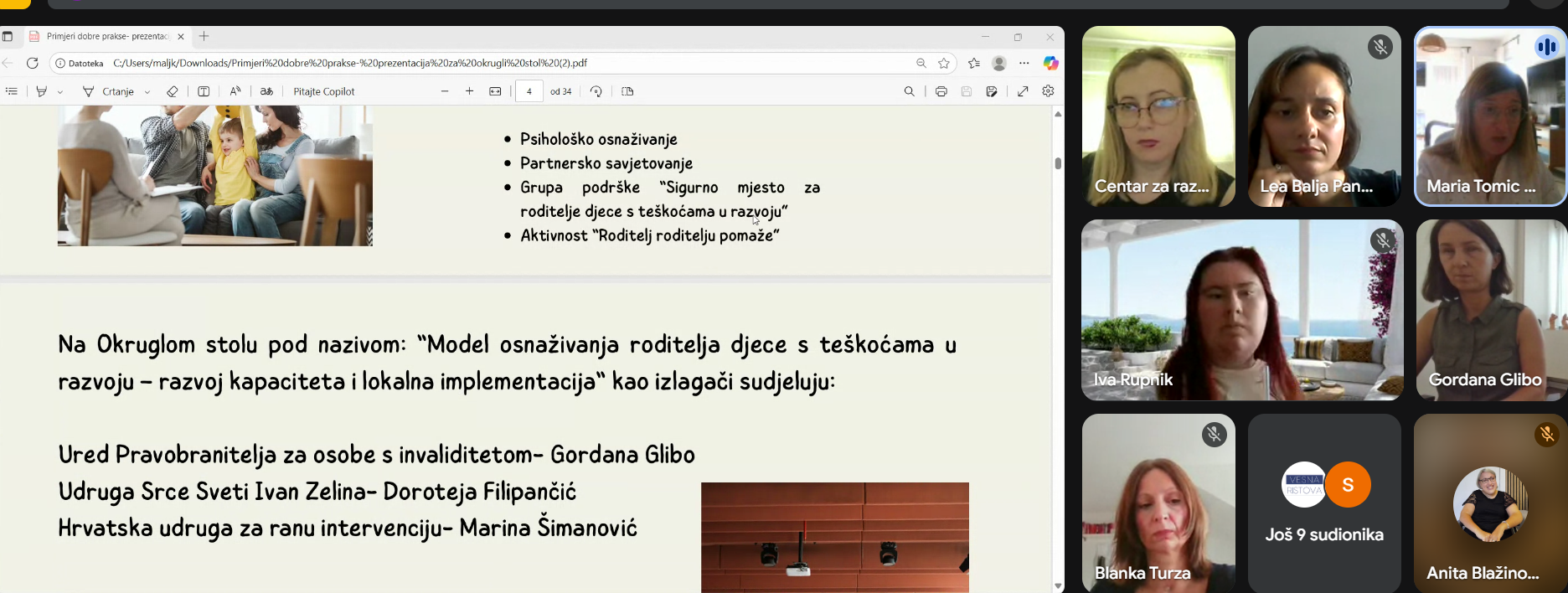
Task: Click the scrollbar up arrow
Action: [1059, 114]
